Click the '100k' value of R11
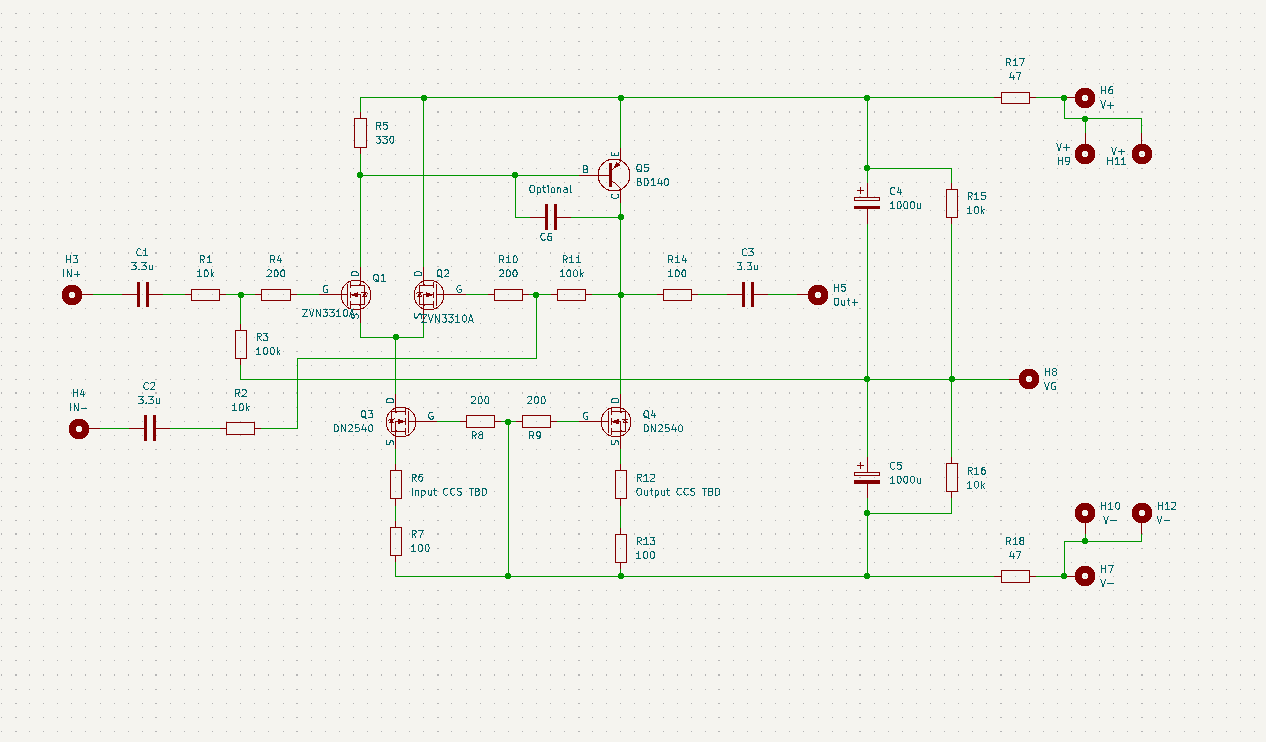The height and width of the screenshot is (742, 1266). (572, 273)
